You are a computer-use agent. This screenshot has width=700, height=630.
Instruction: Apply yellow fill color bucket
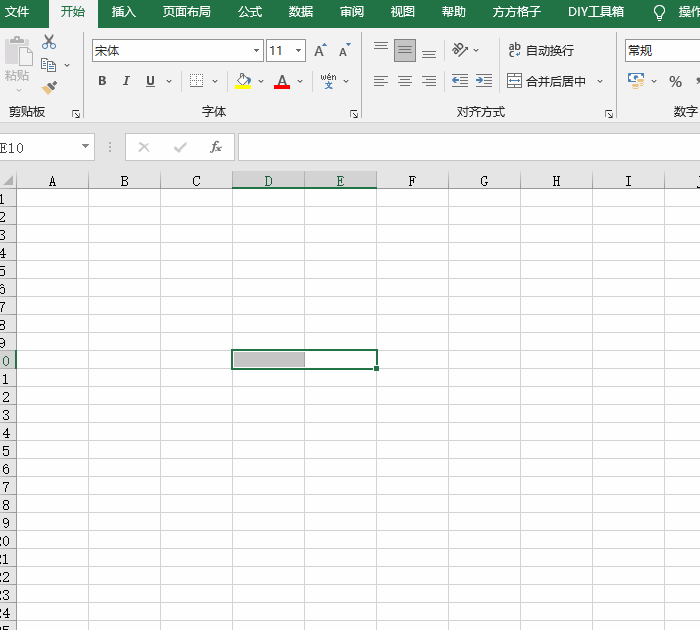pyautogui.click(x=243, y=81)
